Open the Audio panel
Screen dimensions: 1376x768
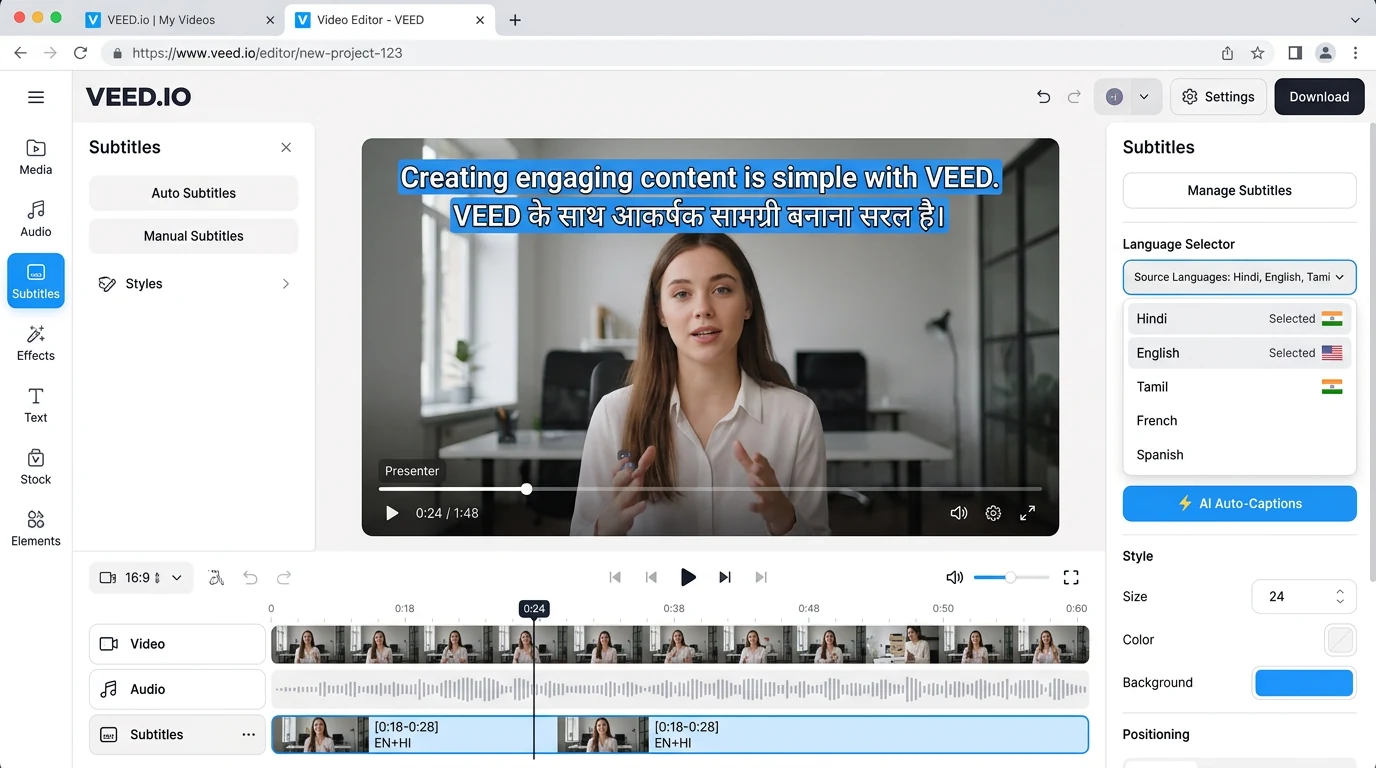pyautogui.click(x=36, y=219)
